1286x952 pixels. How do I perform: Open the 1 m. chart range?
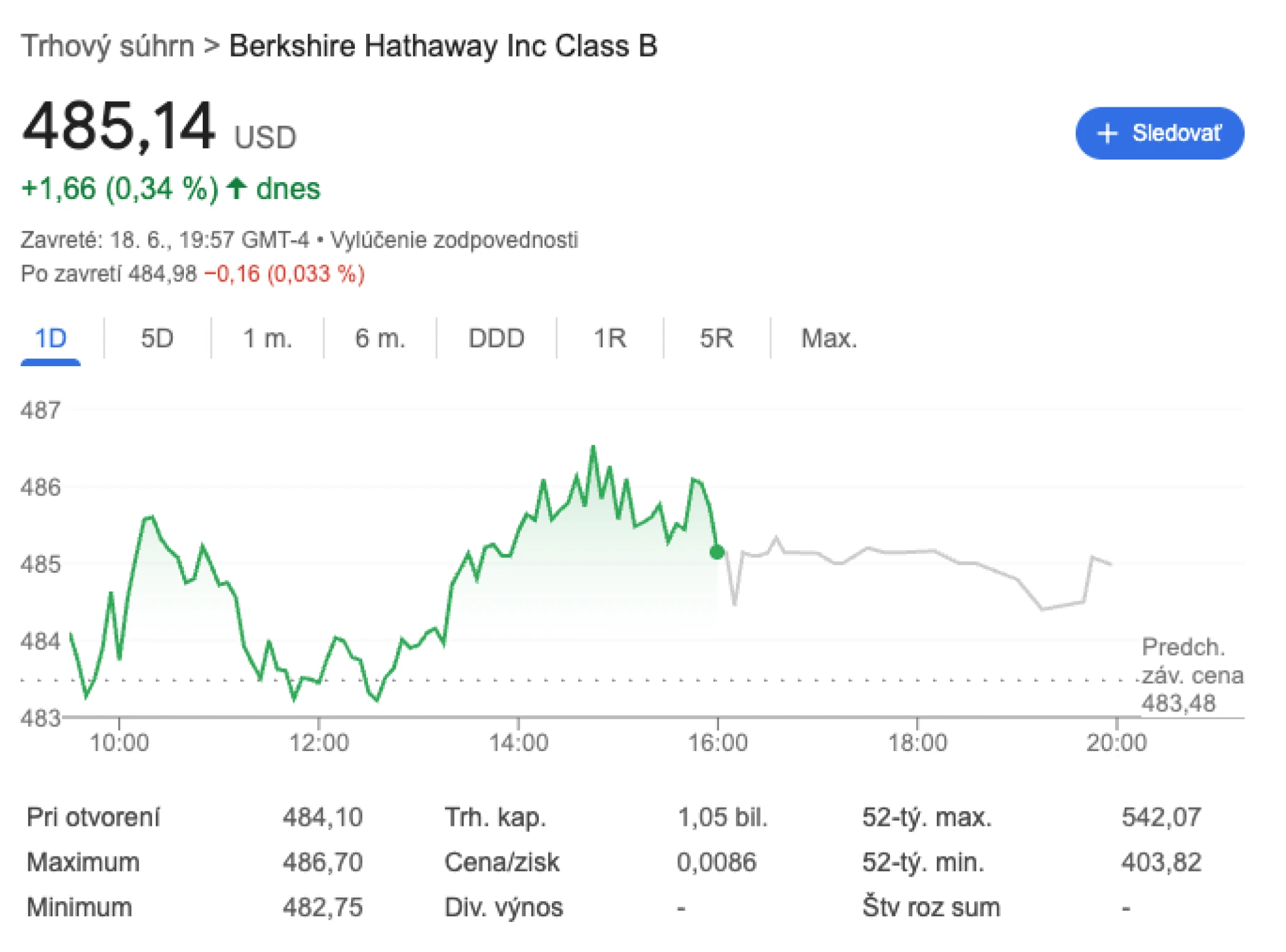click(267, 339)
